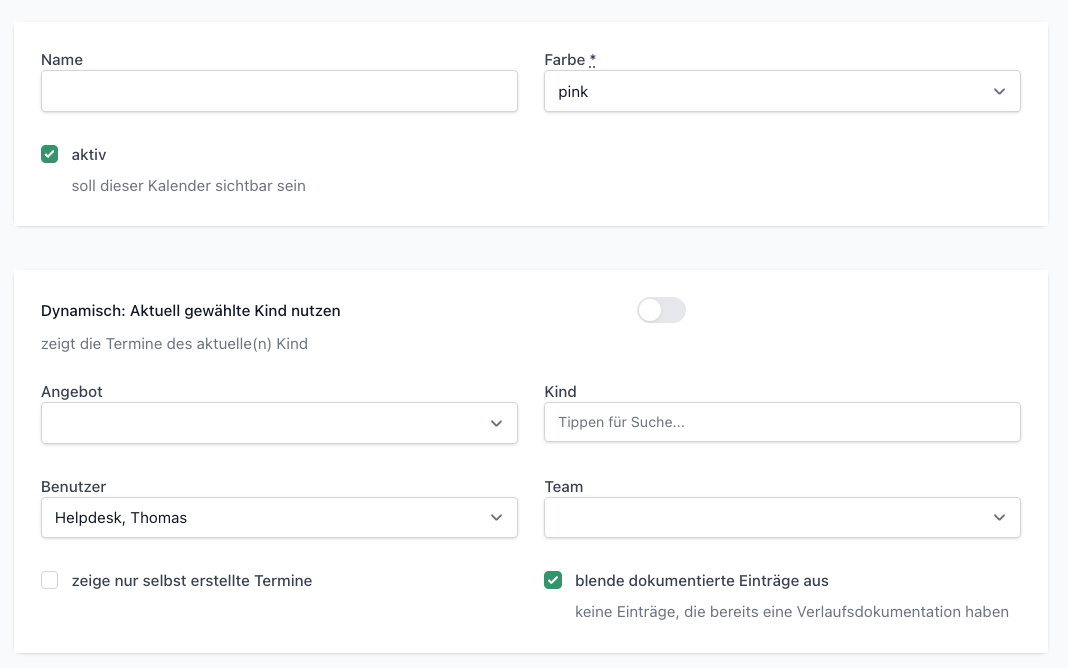Enable the Dynamisch aktuell gewählte Kind switch

click(x=661, y=311)
